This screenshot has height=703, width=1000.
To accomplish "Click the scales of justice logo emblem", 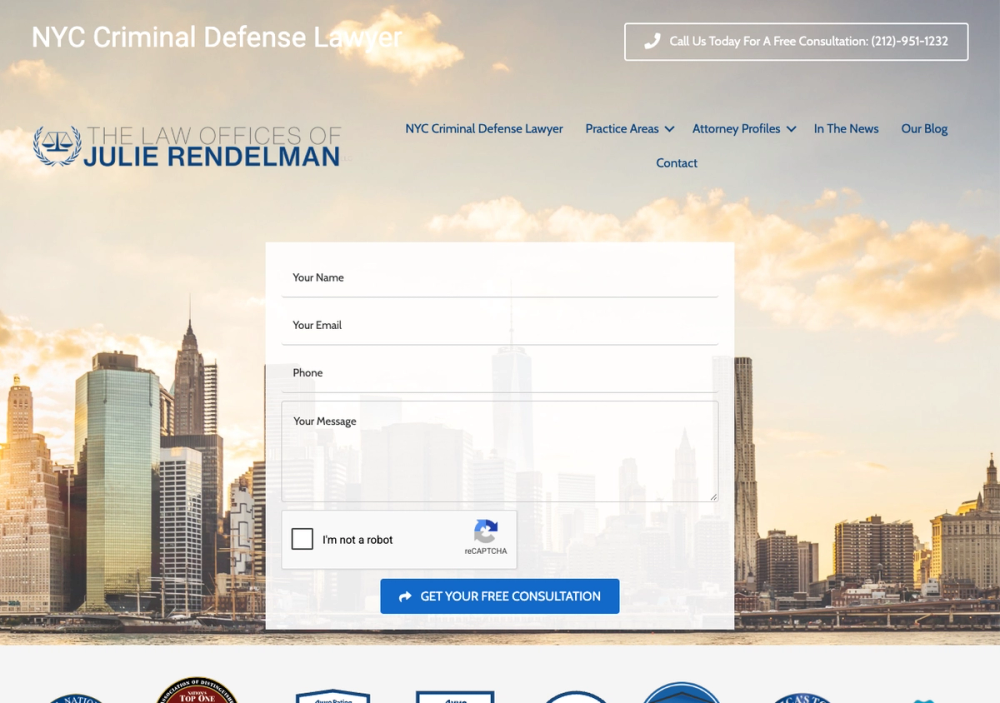I will pyautogui.click(x=57, y=145).
